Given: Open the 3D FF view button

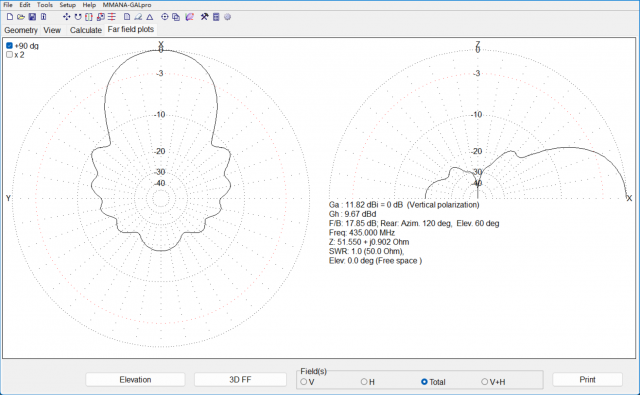Looking at the screenshot, I should click(x=240, y=379).
